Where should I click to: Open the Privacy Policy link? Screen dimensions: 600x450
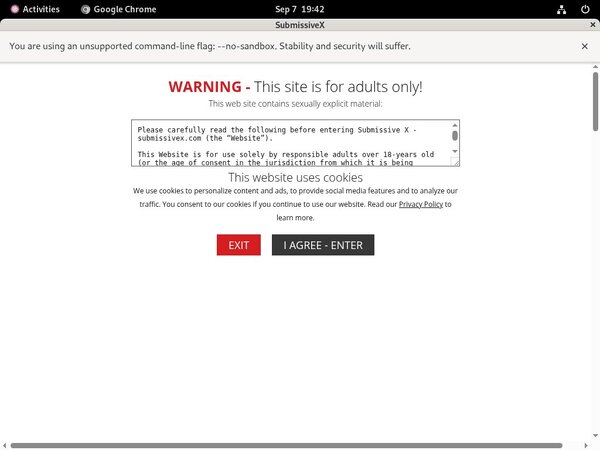pyautogui.click(x=420, y=204)
